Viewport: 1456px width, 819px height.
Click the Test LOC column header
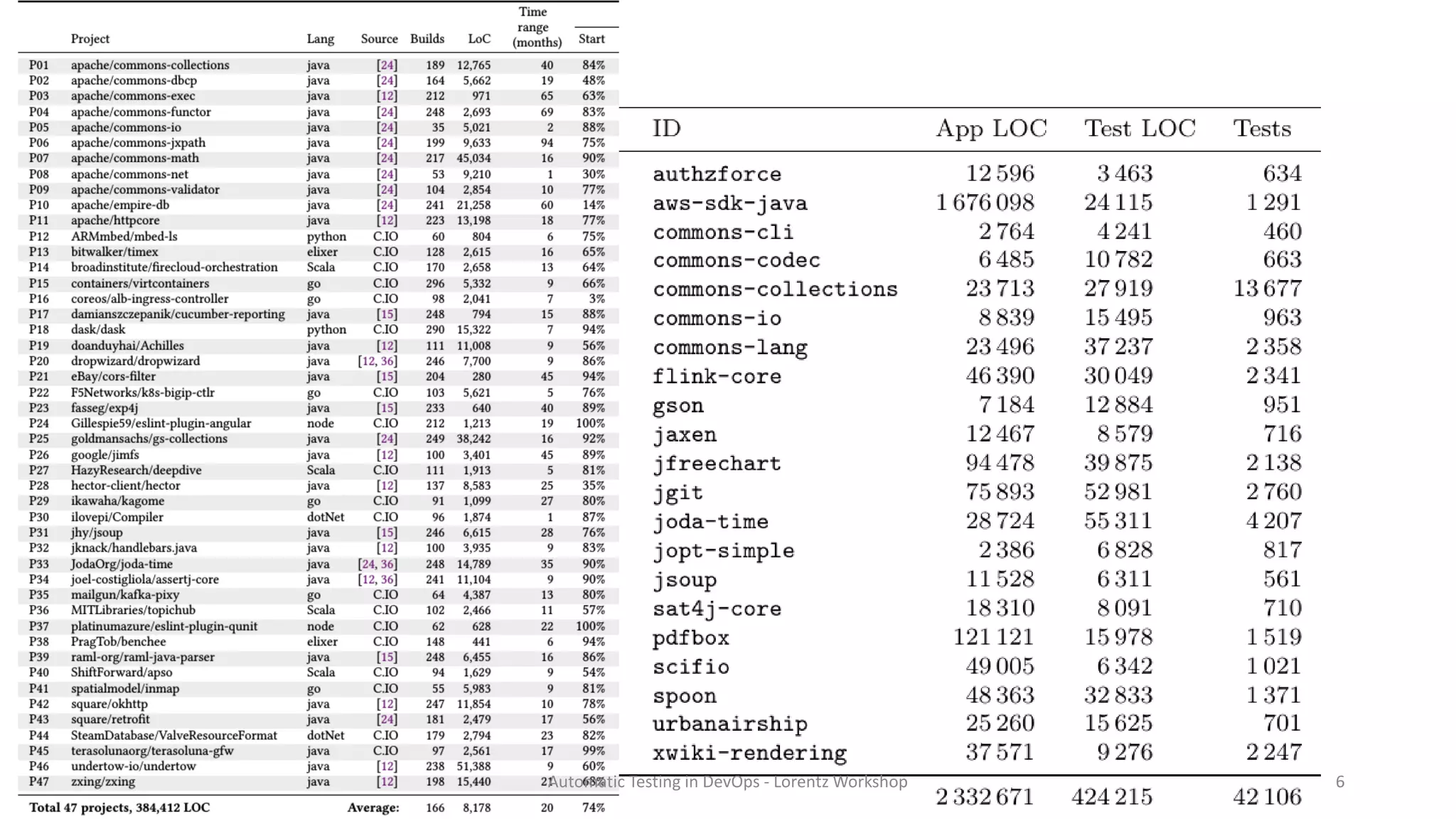click(x=1140, y=129)
